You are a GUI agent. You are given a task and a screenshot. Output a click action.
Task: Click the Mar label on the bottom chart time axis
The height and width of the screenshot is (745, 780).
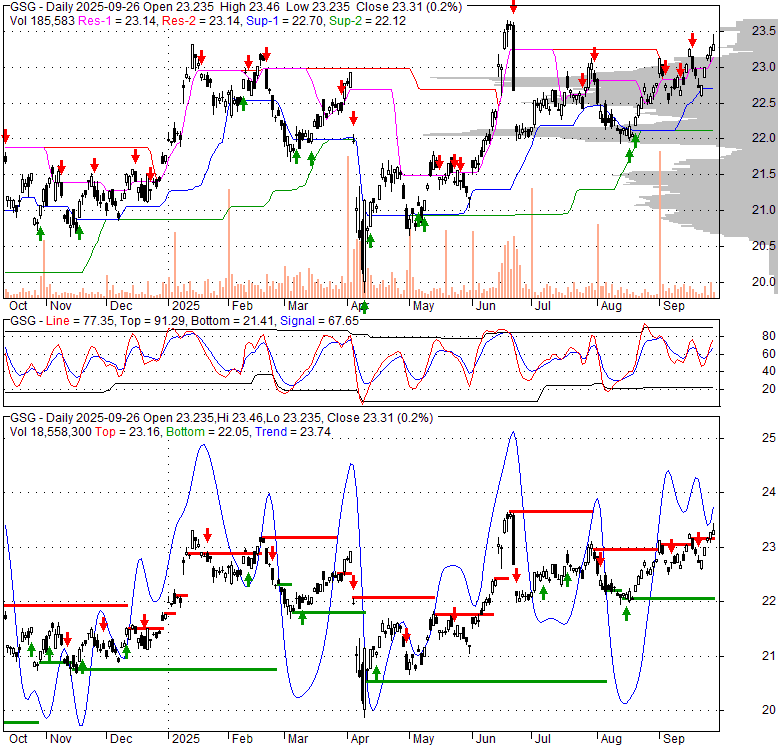pyautogui.click(x=298, y=738)
